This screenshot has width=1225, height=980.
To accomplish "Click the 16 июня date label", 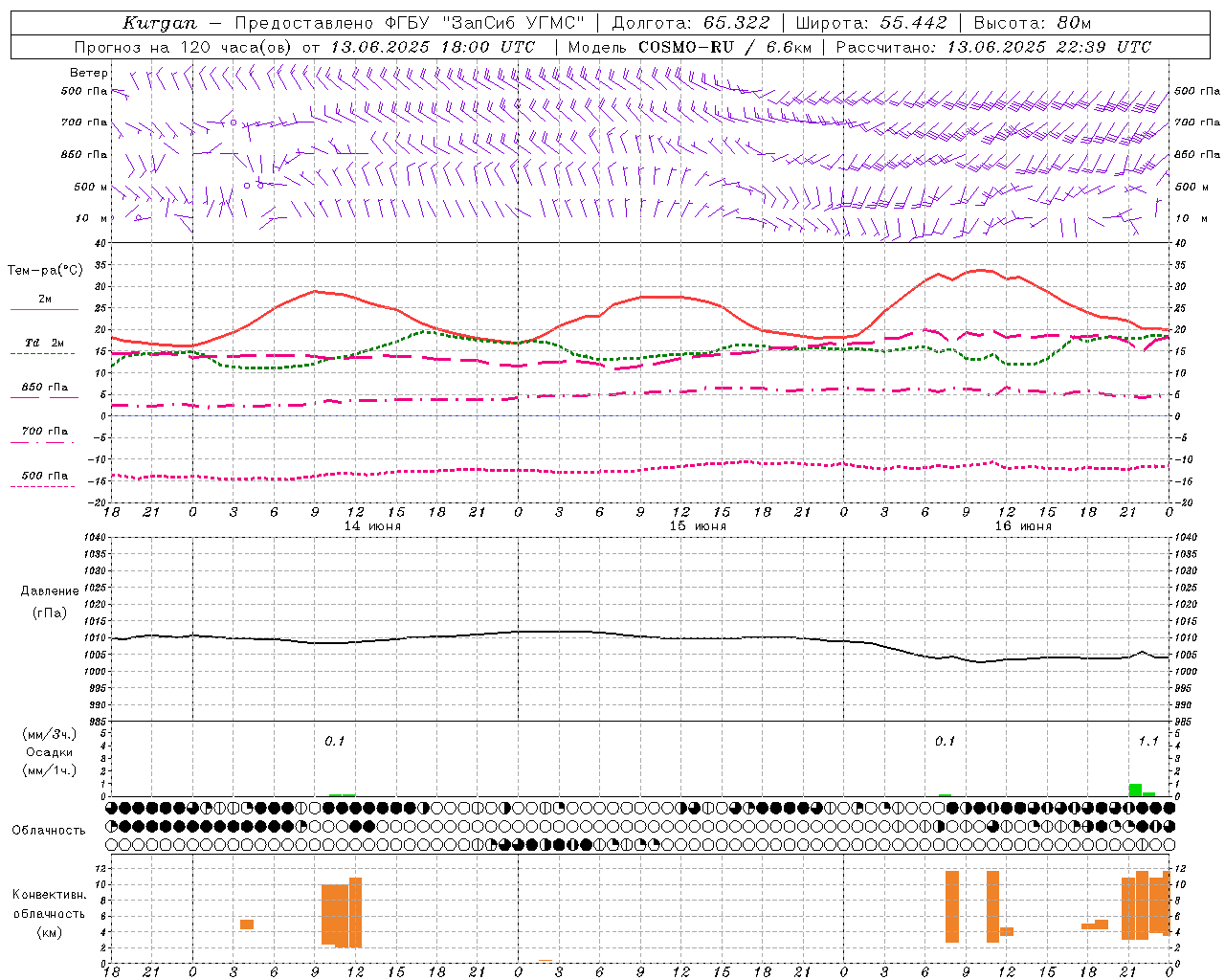I will pos(1023,526).
